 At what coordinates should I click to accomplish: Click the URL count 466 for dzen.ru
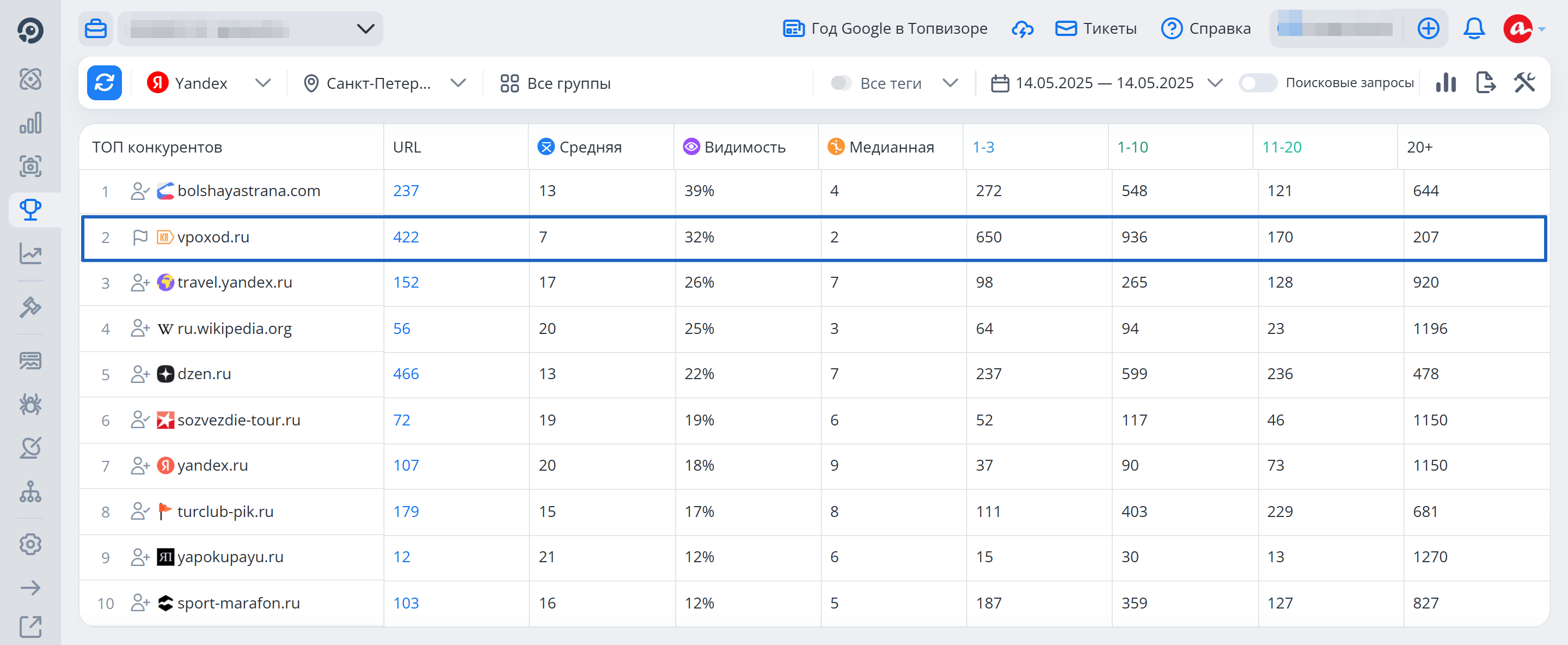pyautogui.click(x=406, y=374)
